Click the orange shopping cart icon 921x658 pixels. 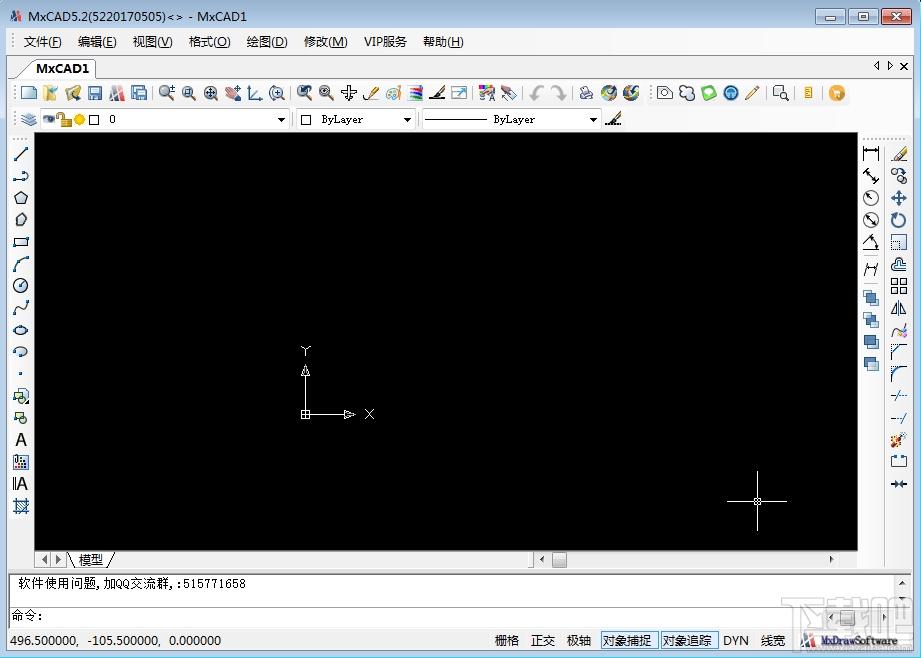[836, 93]
